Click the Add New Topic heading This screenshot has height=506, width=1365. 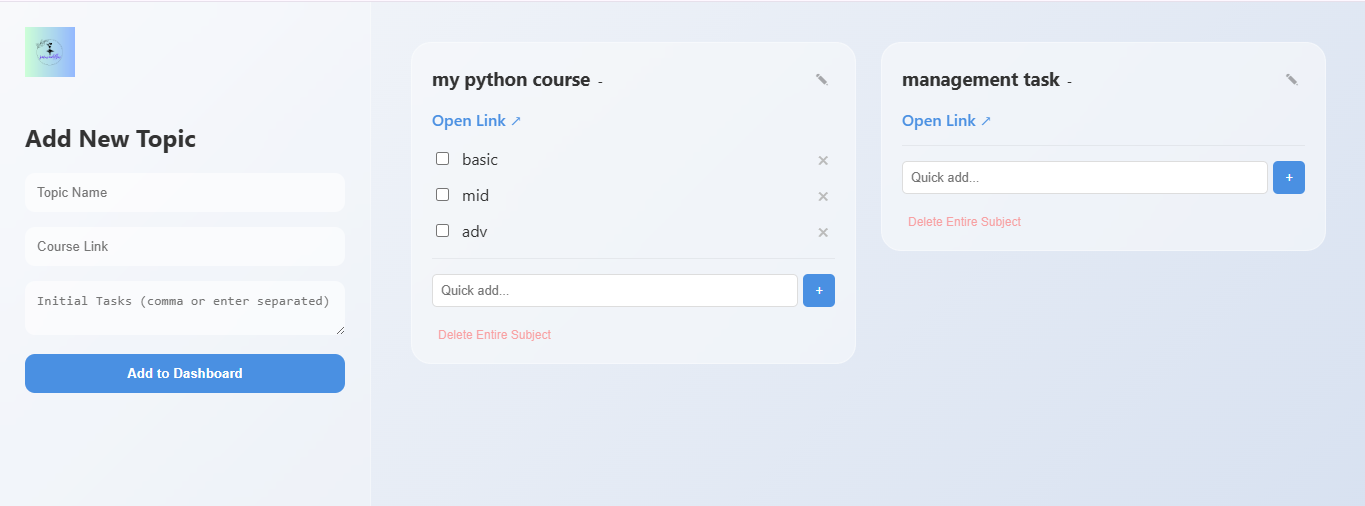pos(110,139)
